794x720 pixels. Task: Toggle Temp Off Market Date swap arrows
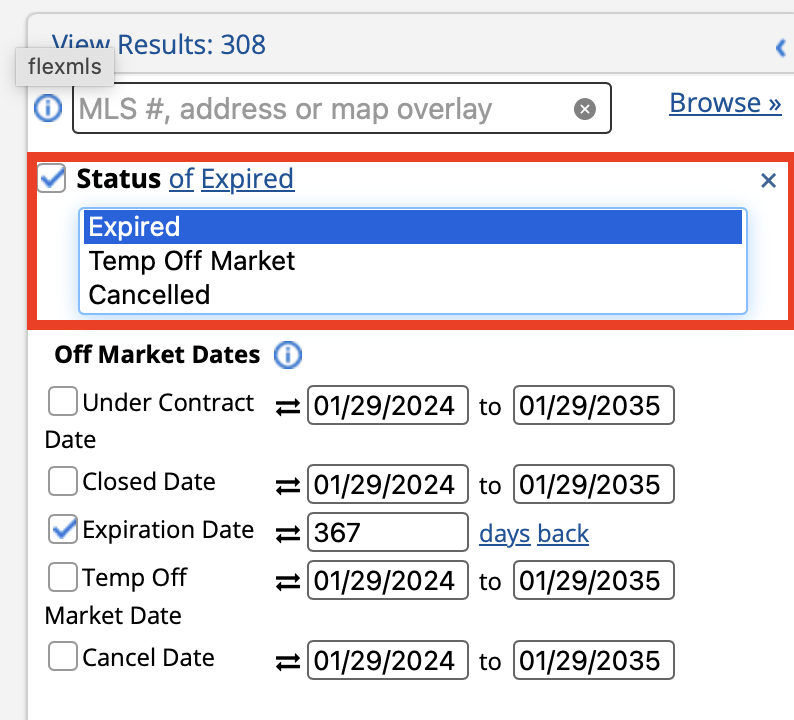pyautogui.click(x=288, y=581)
